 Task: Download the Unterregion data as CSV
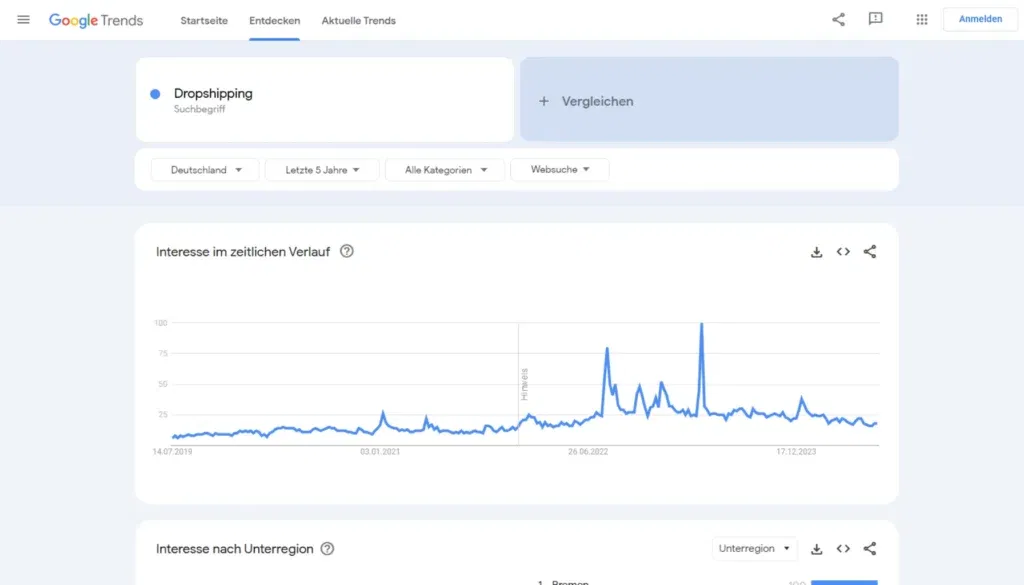tap(816, 548)
